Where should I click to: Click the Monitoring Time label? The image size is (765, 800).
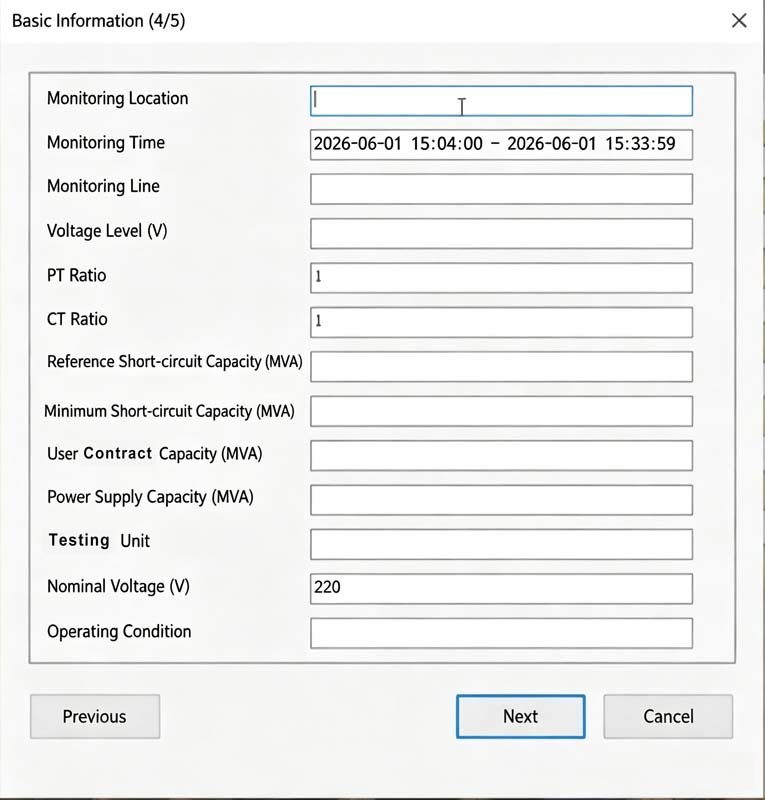pos(106,142)
